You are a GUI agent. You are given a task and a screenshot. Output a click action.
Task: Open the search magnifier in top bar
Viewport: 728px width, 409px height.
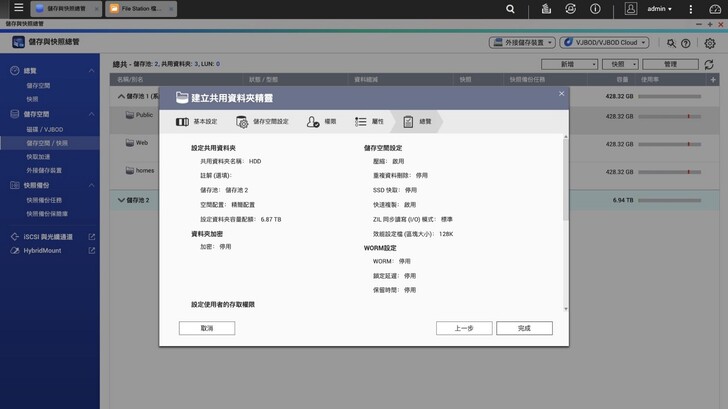click(x=510, y=9)
